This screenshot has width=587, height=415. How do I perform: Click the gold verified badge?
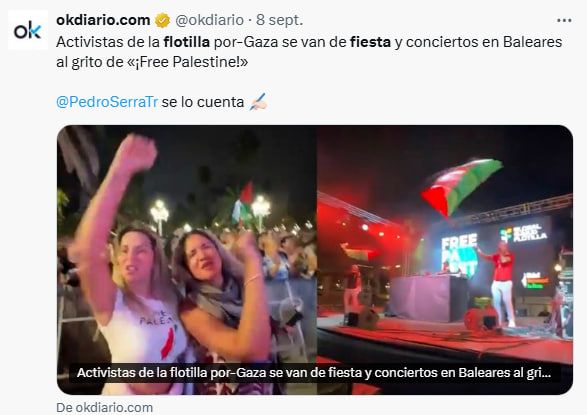click(162, 20)
